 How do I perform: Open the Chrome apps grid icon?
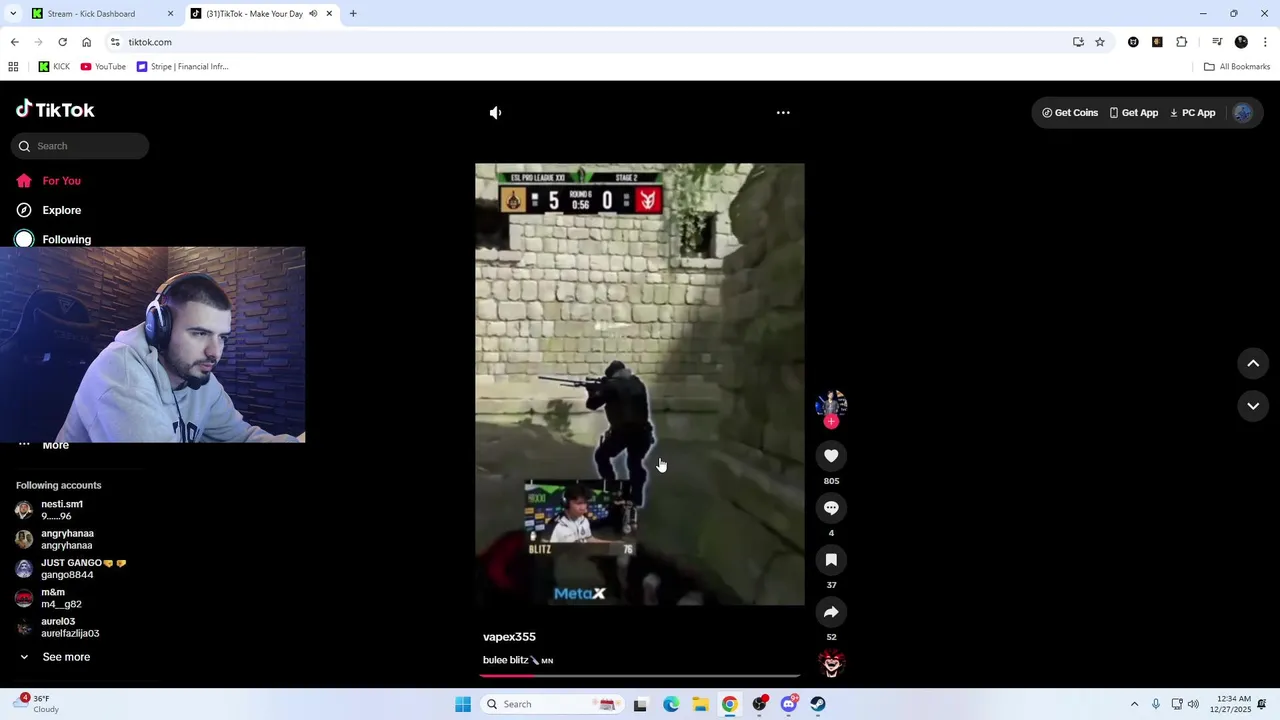[x=13, y=67]
